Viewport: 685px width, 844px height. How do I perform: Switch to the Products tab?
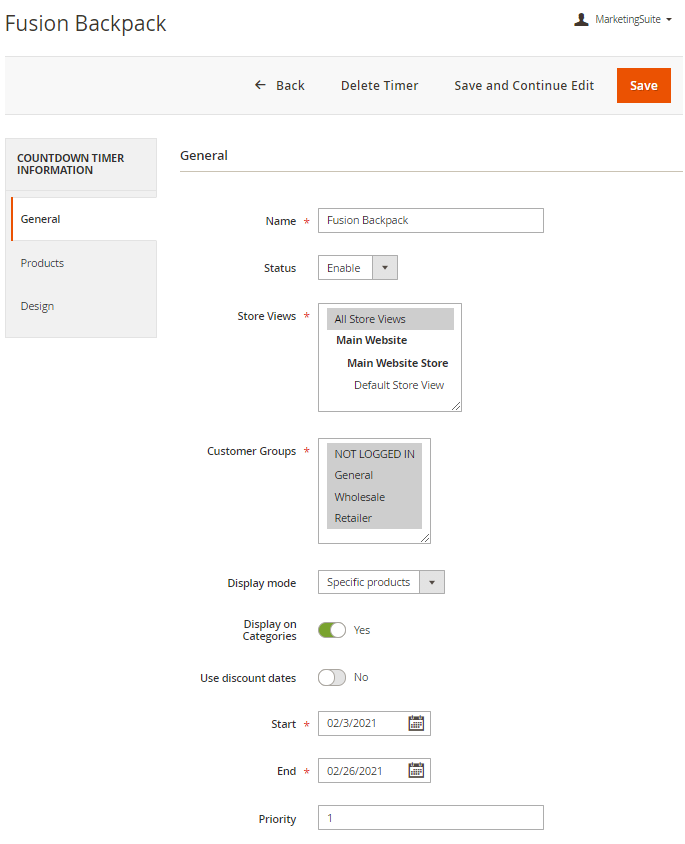click(x=42, y=263)
